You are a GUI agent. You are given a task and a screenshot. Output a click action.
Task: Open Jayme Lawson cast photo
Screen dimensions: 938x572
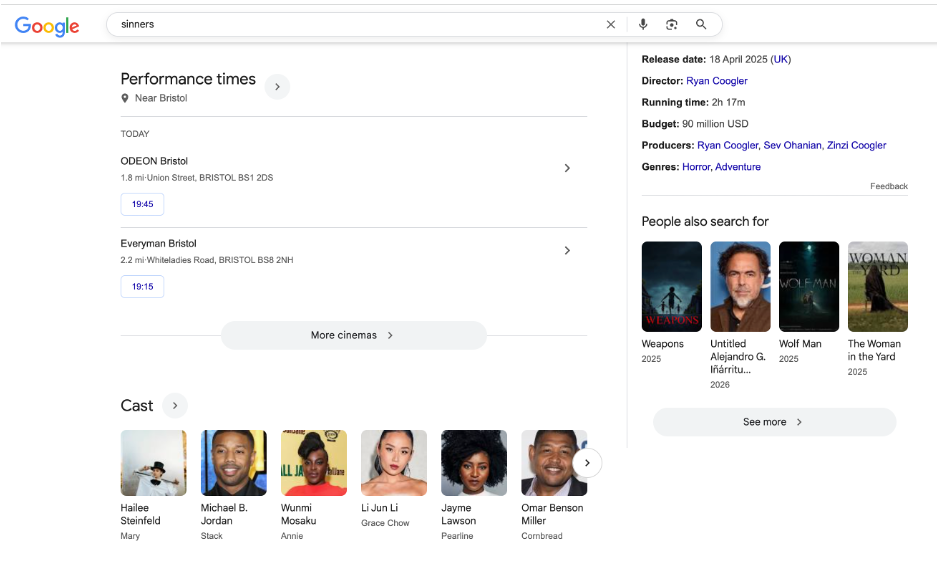[474, 463]
